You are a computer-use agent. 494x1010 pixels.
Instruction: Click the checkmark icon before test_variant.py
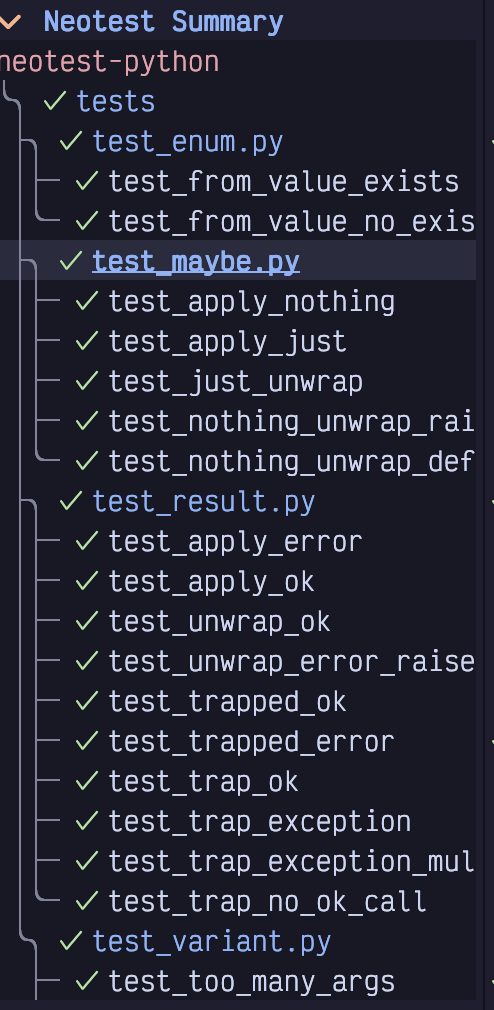click(x=71, y=941)
